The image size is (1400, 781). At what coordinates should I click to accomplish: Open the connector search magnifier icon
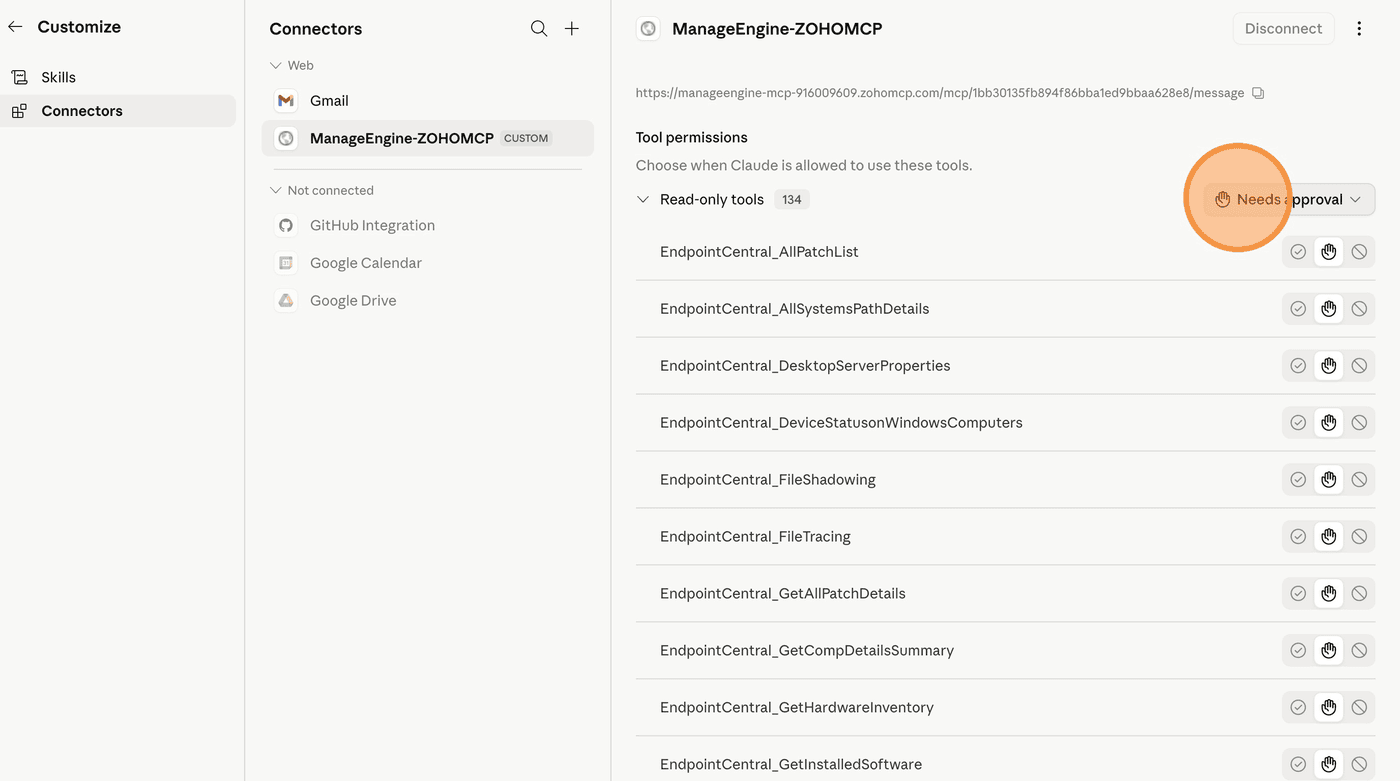point(539,29)
